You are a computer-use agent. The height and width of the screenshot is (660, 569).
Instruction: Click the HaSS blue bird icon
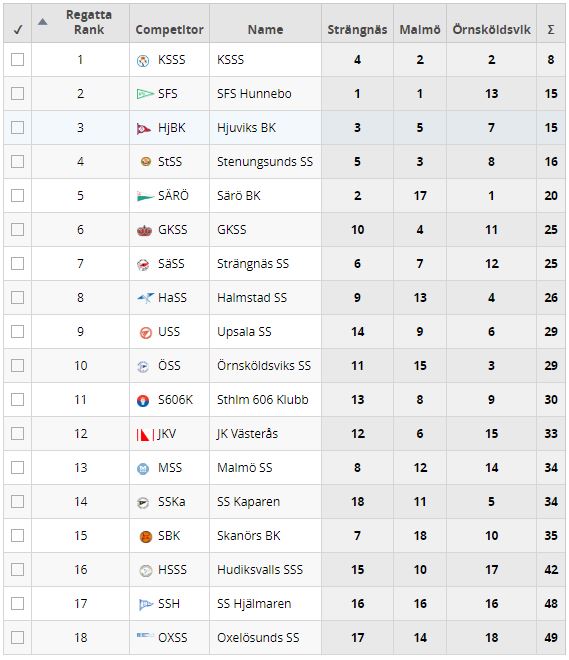[146, 298]
